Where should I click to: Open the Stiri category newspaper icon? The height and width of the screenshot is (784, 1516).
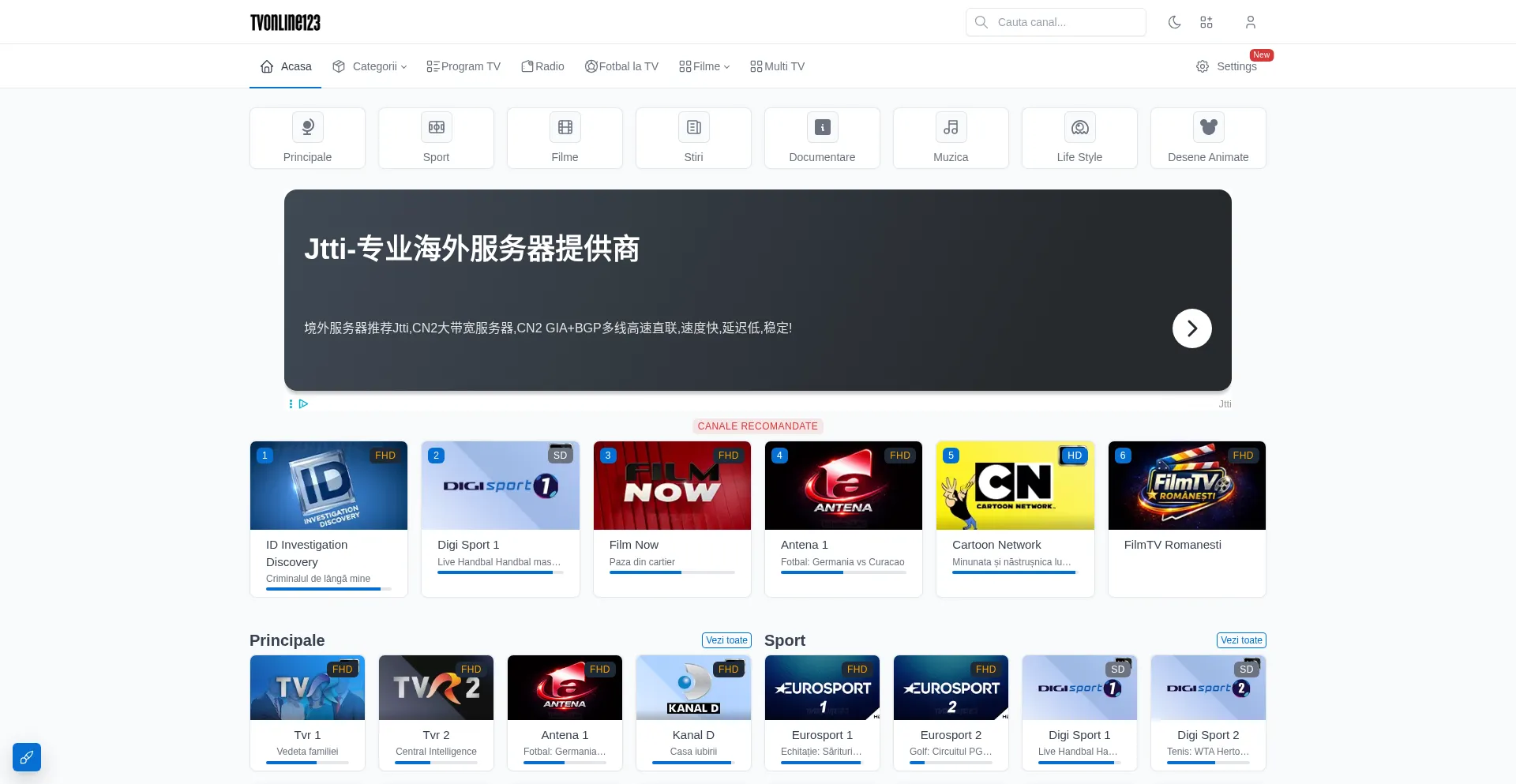694,127
